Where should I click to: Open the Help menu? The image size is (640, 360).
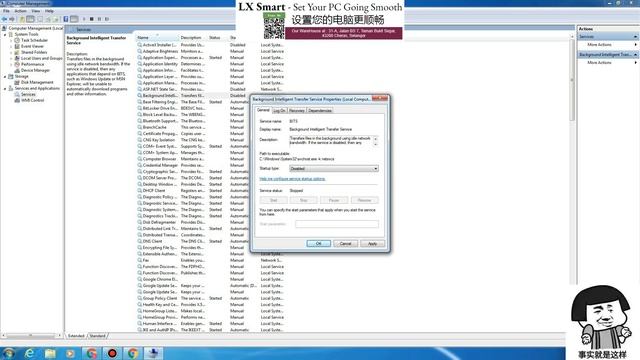click(x=49, y=11)
